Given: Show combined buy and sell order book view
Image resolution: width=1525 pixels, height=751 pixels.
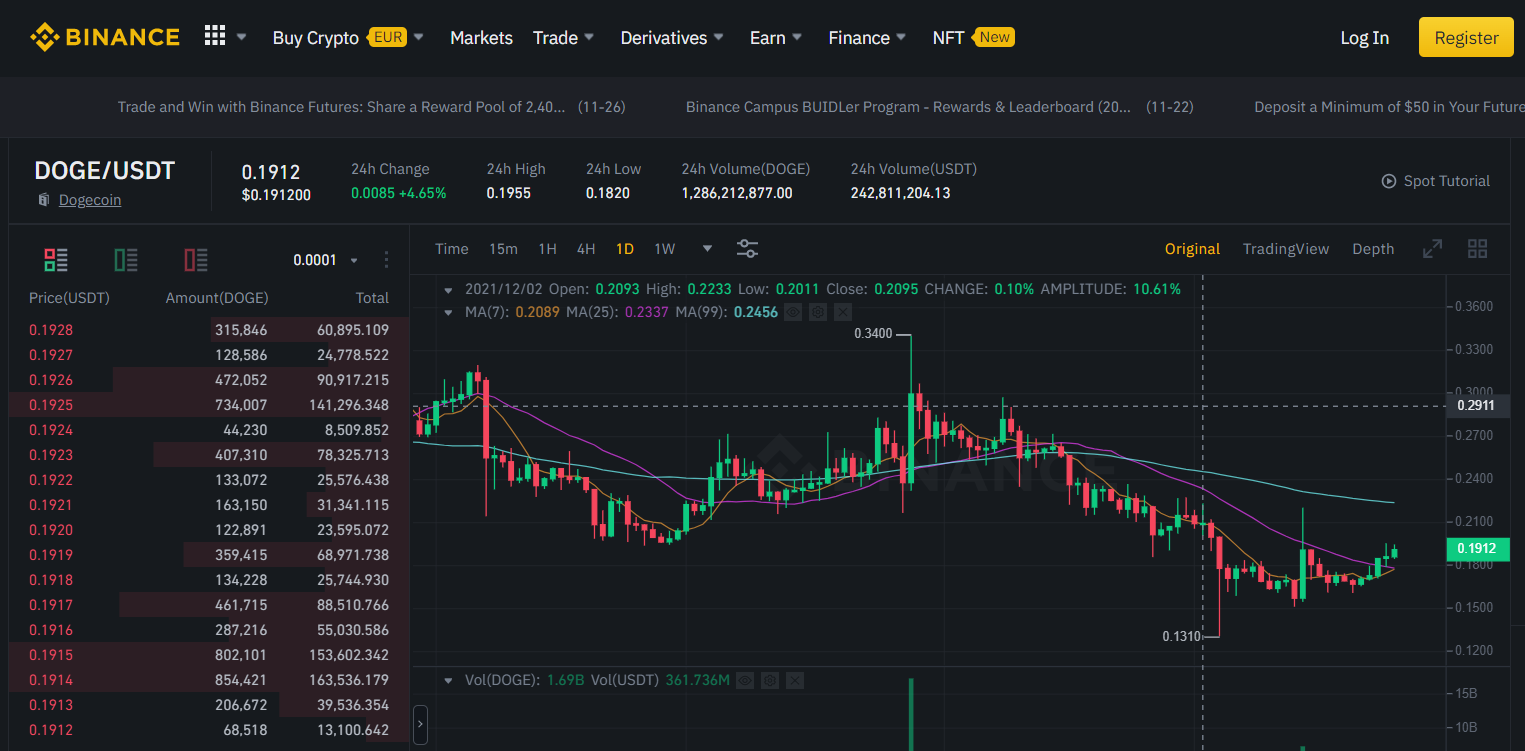Looking at the screenshot, I should 56,260.
